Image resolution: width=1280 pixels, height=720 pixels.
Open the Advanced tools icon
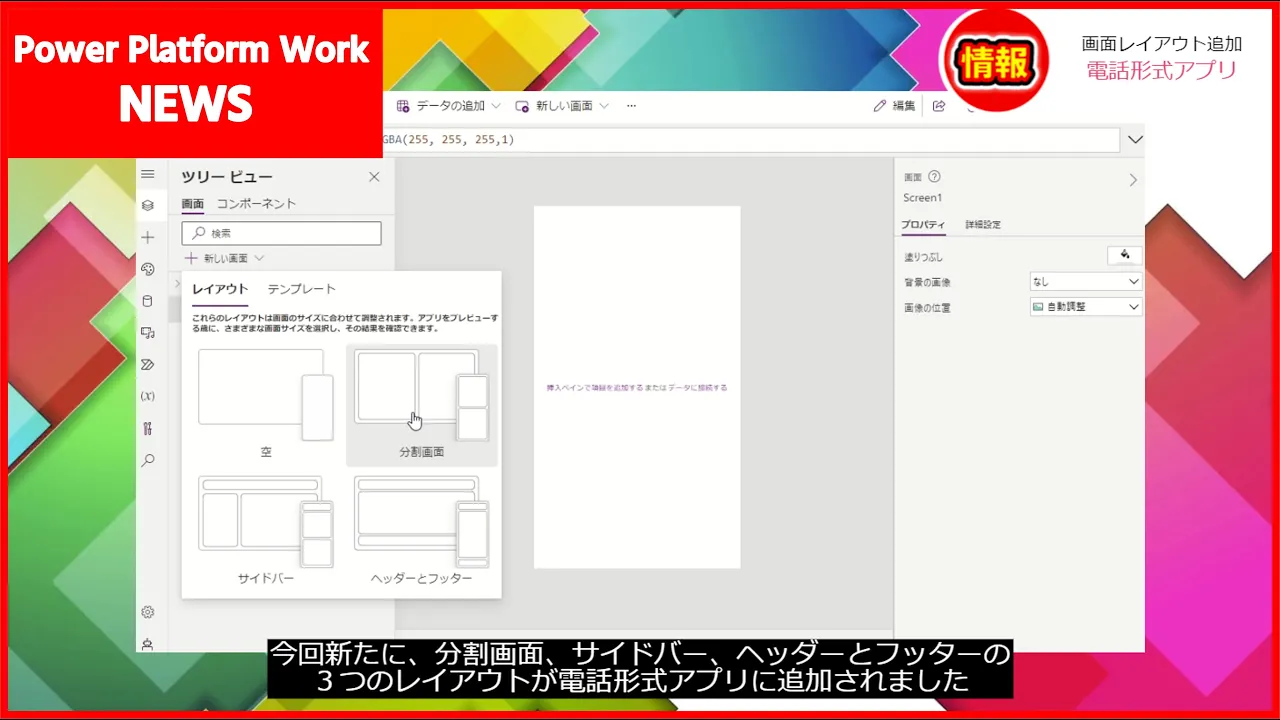(x=148, y=429)
